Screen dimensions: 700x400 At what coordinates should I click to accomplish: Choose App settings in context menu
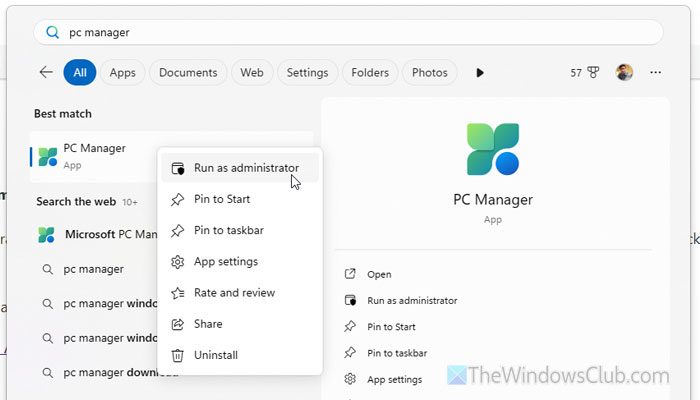point(240,262)
